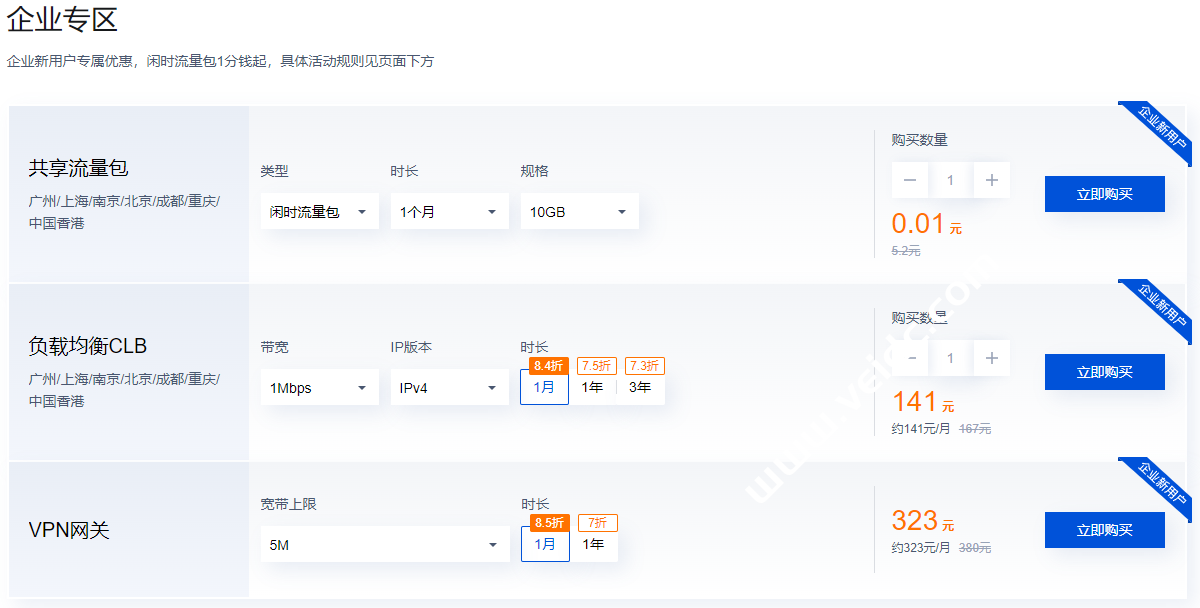
Task: Click the 141元 price text
Action: tap(923, 402)
